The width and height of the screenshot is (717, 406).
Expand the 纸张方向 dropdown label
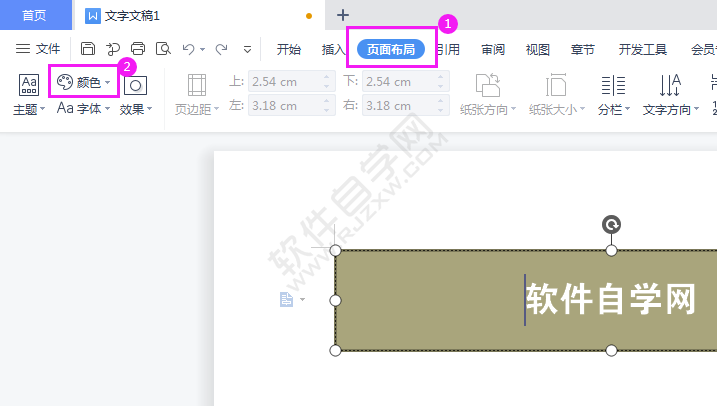pyautogui.click(x=488, y=110)
